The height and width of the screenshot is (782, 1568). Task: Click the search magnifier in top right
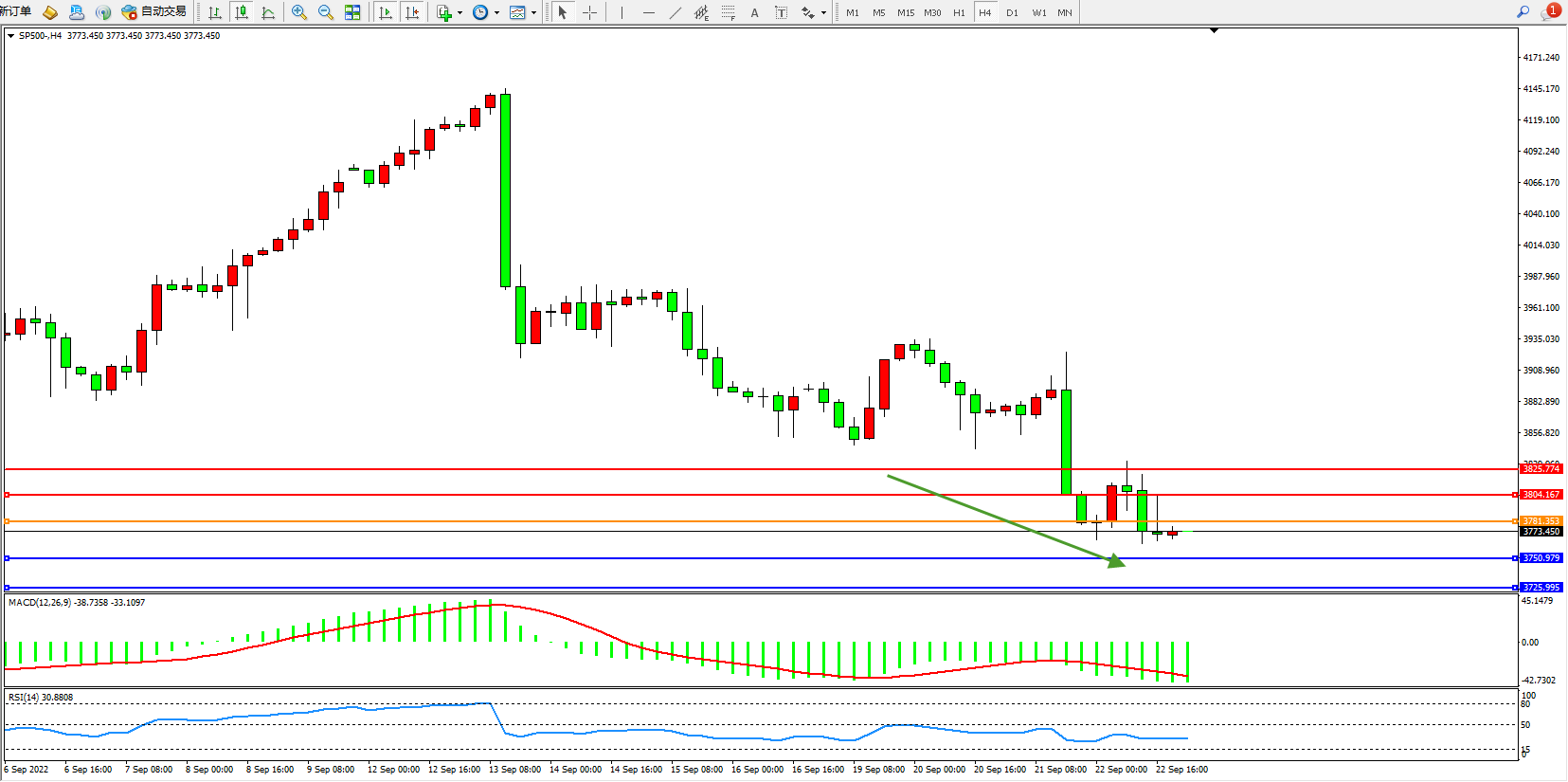click(x=1523, y=12)
